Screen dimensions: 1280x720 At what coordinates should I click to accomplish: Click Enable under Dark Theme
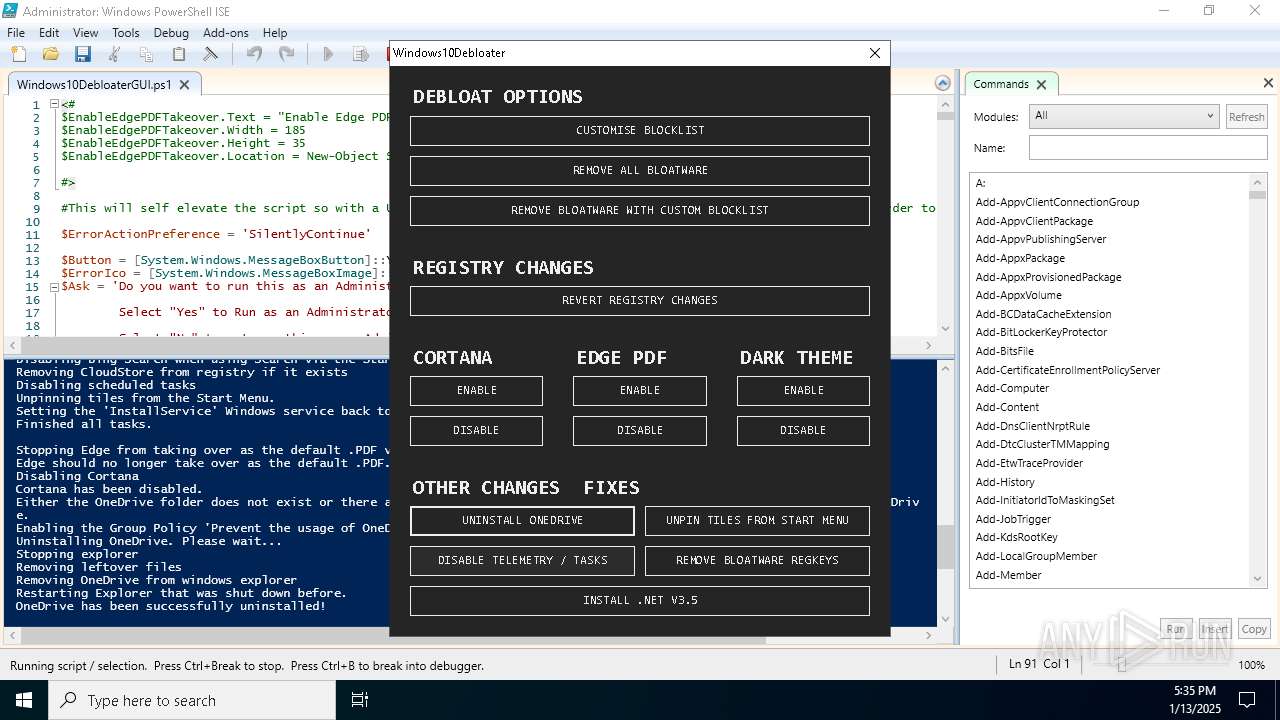(x=803, y=391)
